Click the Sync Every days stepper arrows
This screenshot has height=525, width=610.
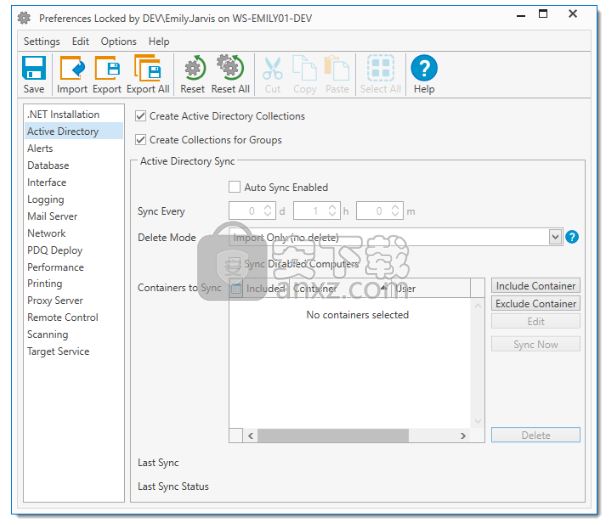point(267,211)
